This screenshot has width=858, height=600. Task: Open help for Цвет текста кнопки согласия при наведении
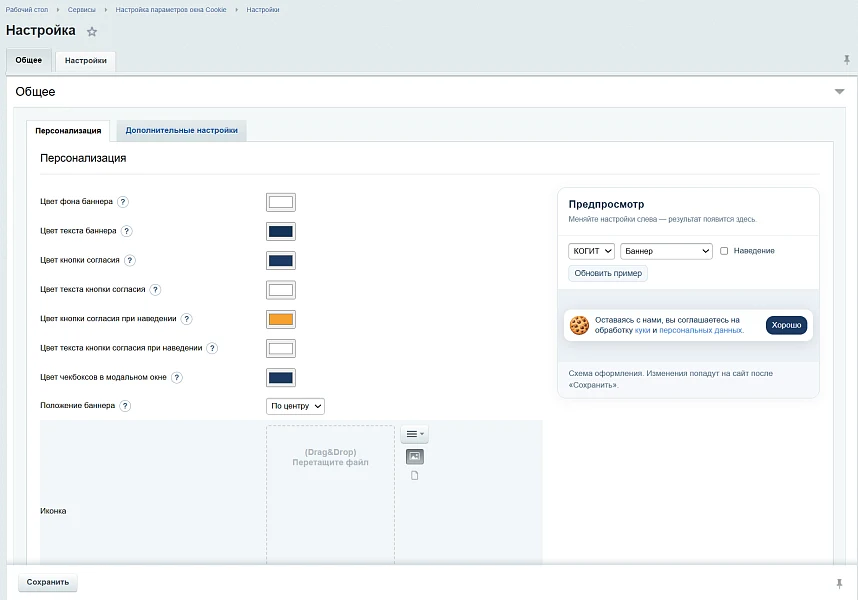point(212,348)
